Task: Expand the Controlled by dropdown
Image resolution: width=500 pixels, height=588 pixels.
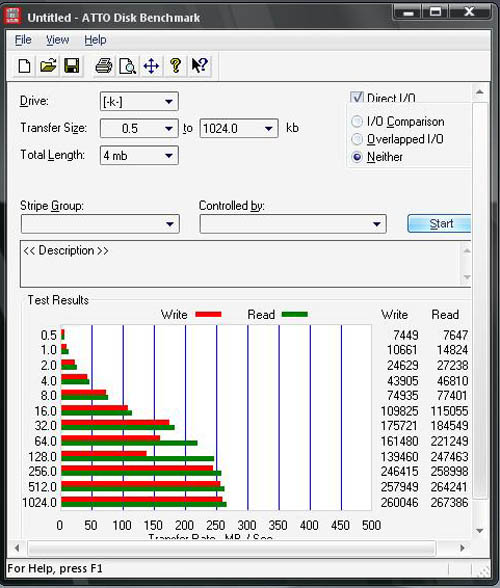Action: pyautogui.click(x=377, y=224)
